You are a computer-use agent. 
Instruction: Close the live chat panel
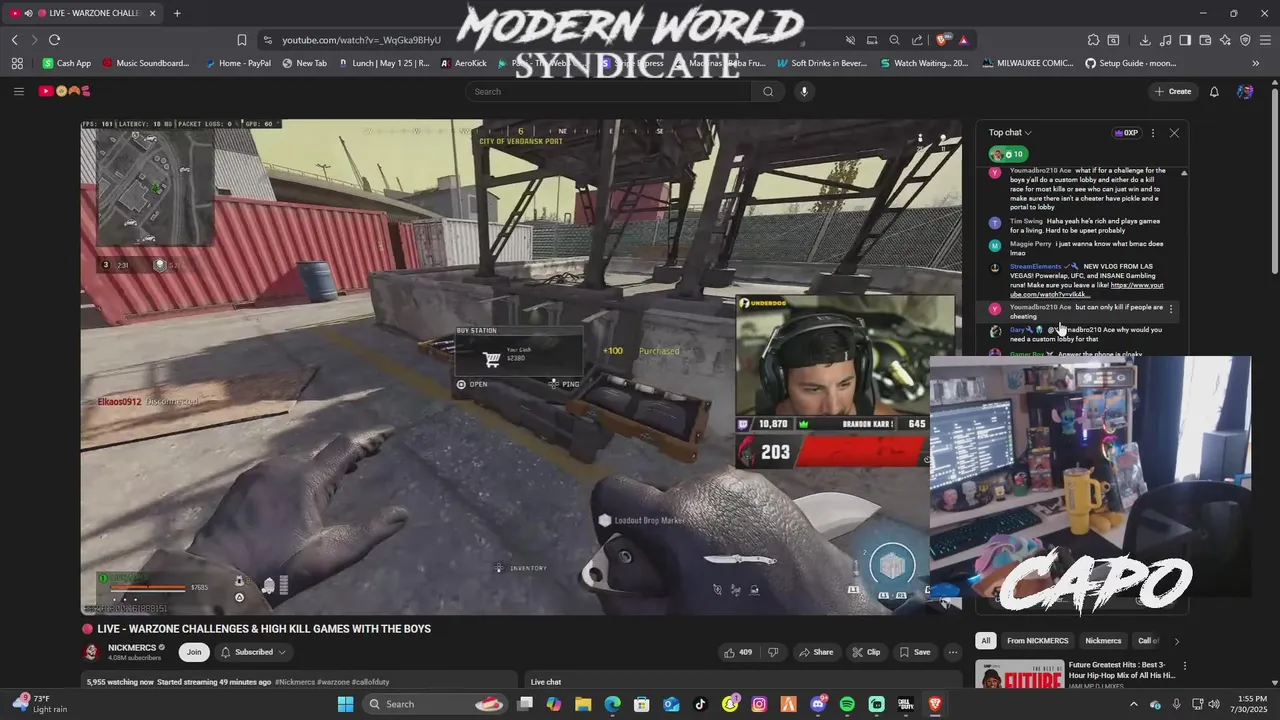point(1174,133)
